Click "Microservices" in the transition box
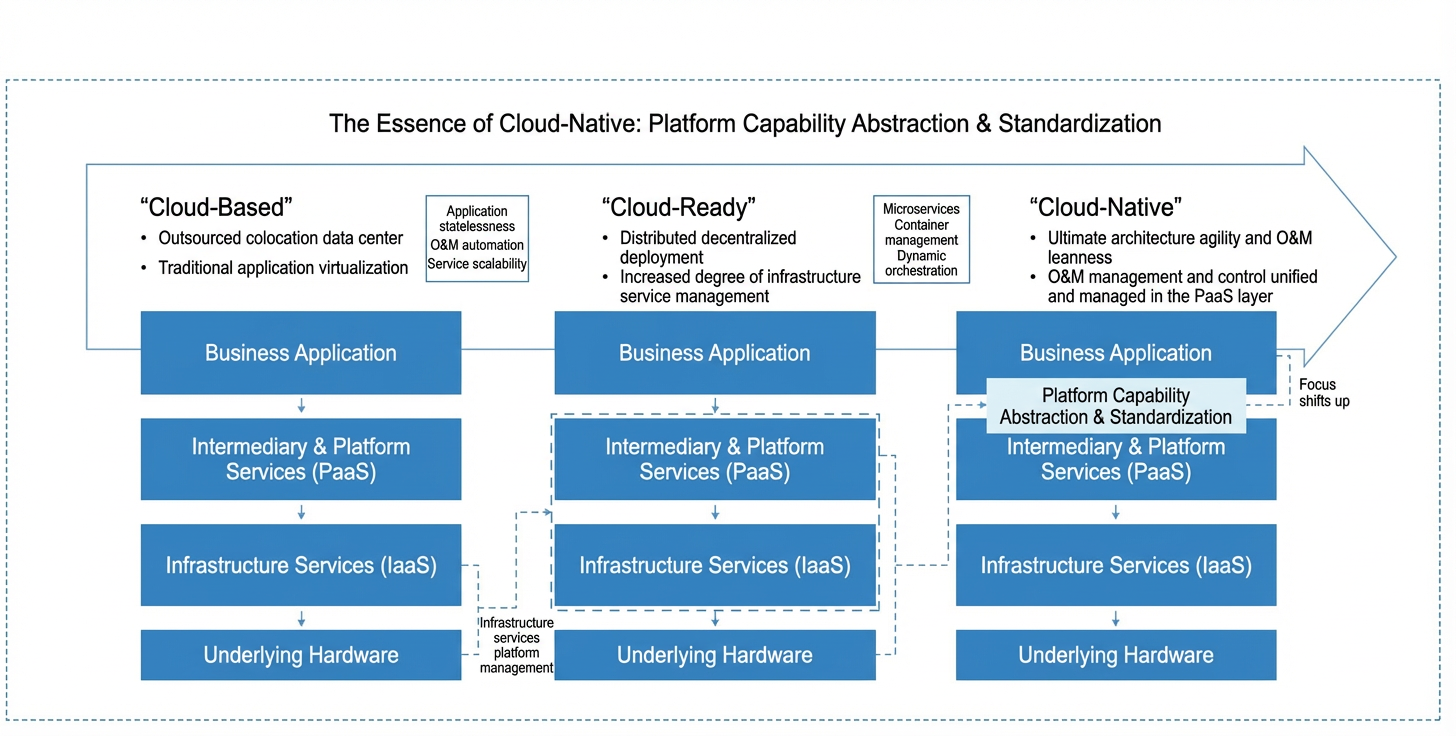Screen dimensions: 1456x736 pos(921,209)
